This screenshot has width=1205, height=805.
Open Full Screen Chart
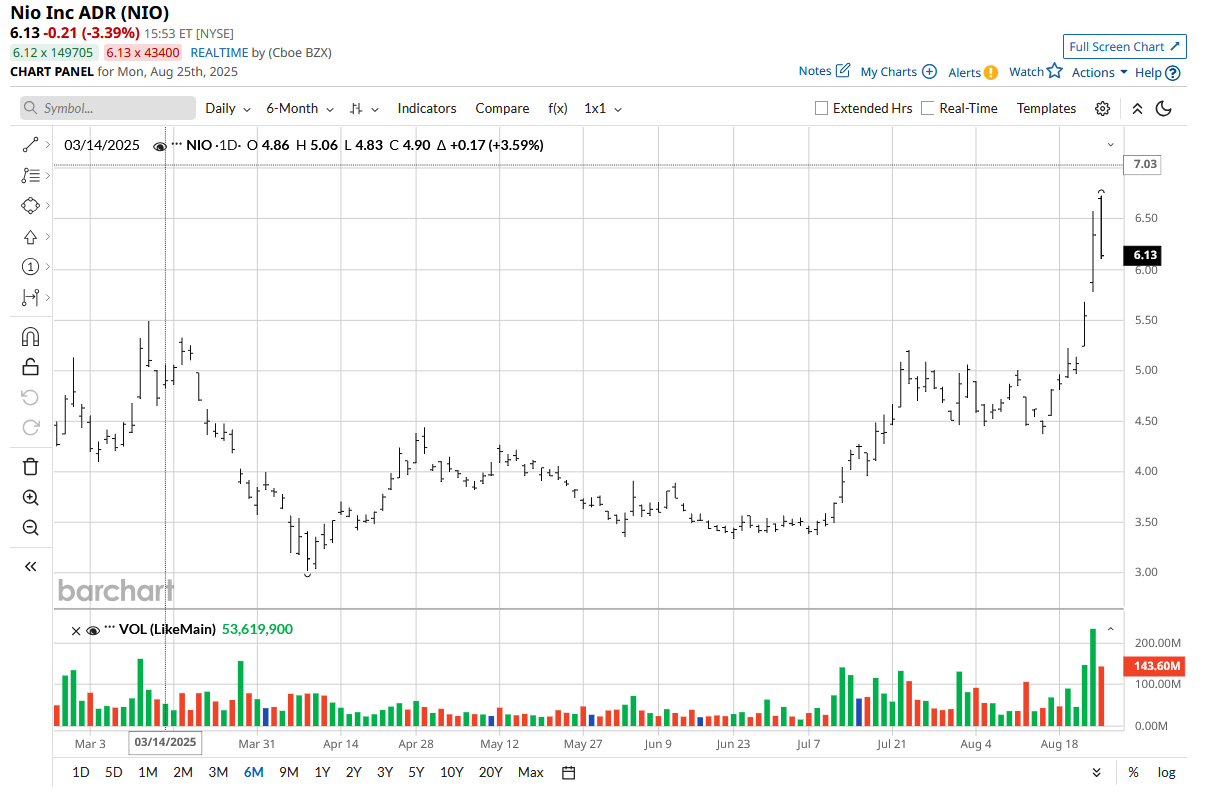(1125, 46)
